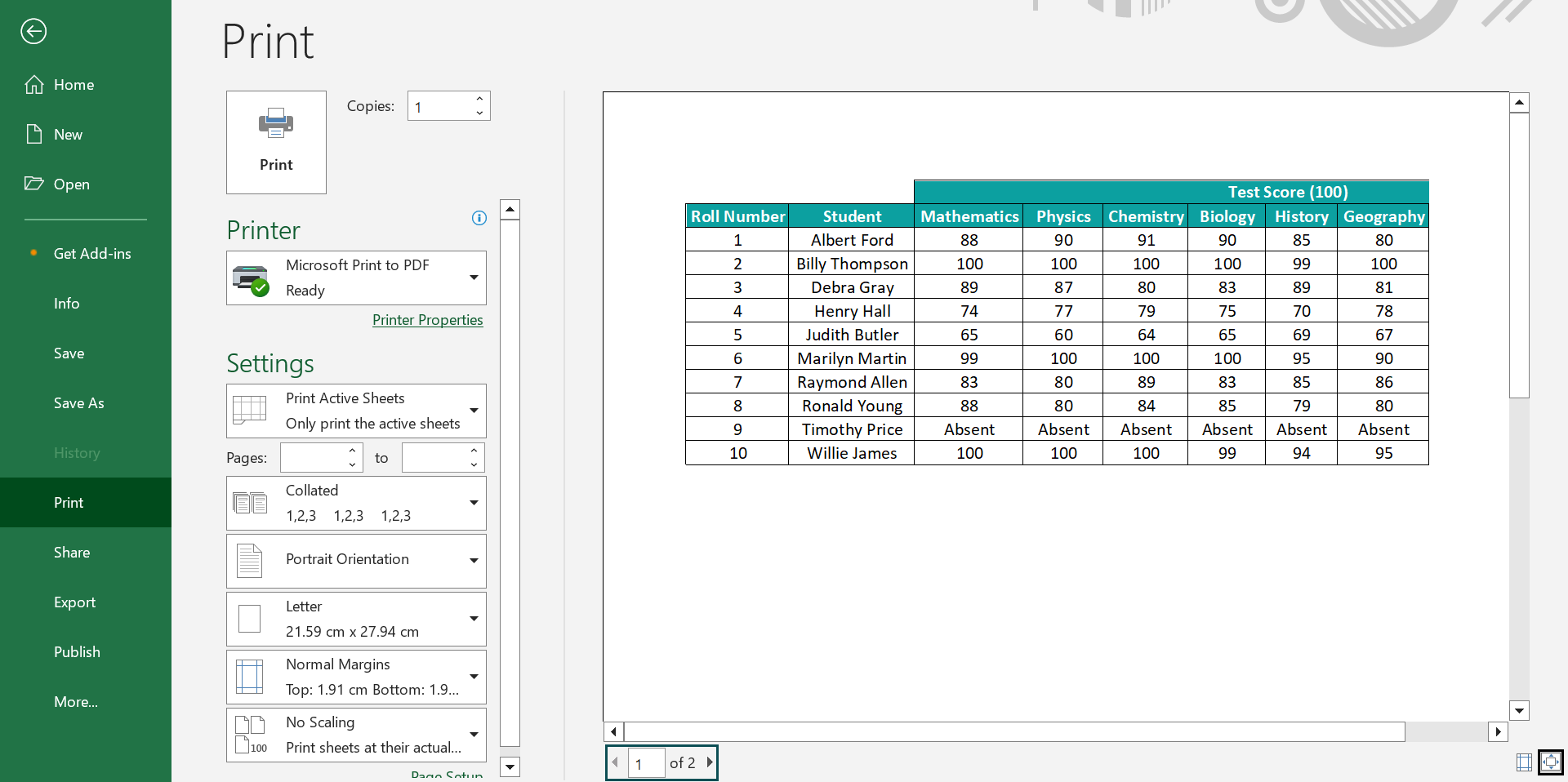Image resolution: width=1568 pixels, height=782 pixels.
Task: Increase the number of copies
Action: pos(479,99)
